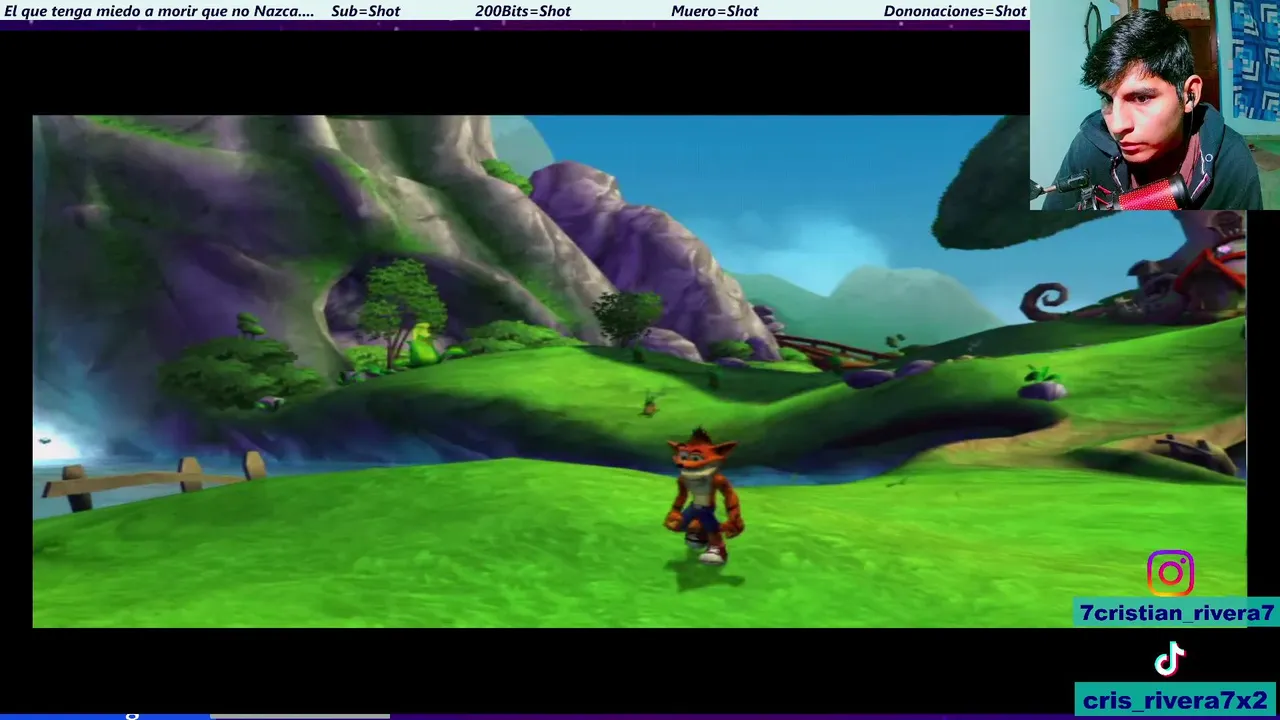Click the Crash Bandicoot character in game
Image resolution: width=1280 pixels, height=720 pixels.
703,497
